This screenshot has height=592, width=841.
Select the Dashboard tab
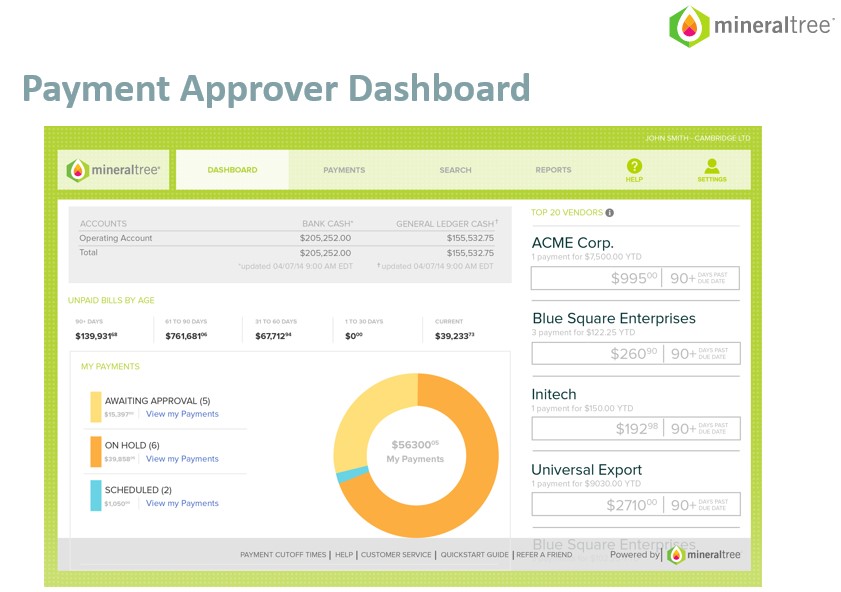232,170
